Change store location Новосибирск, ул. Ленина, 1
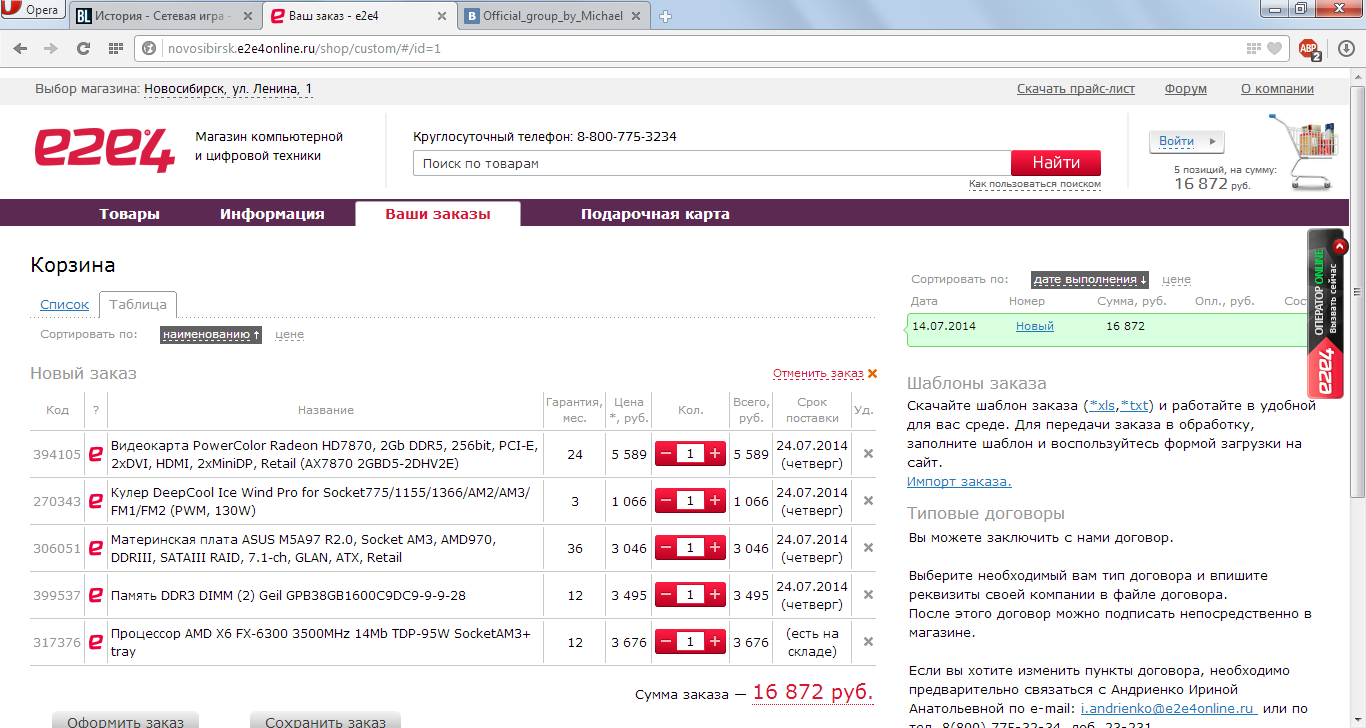Image resolution: width=1366 pixels, height=728 pixels. coord(228,89)
